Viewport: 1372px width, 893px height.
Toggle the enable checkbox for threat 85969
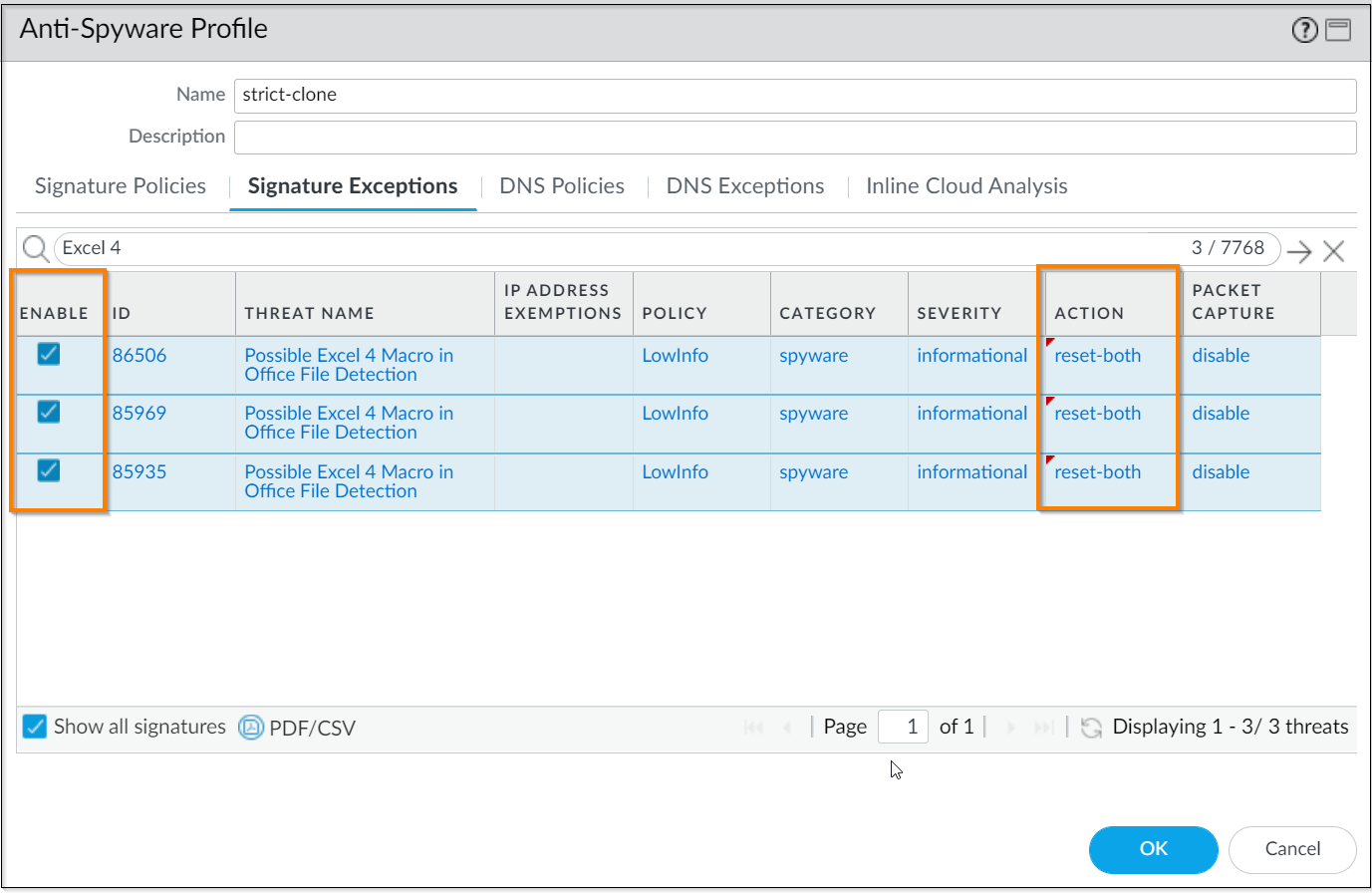tap(48, 412)
